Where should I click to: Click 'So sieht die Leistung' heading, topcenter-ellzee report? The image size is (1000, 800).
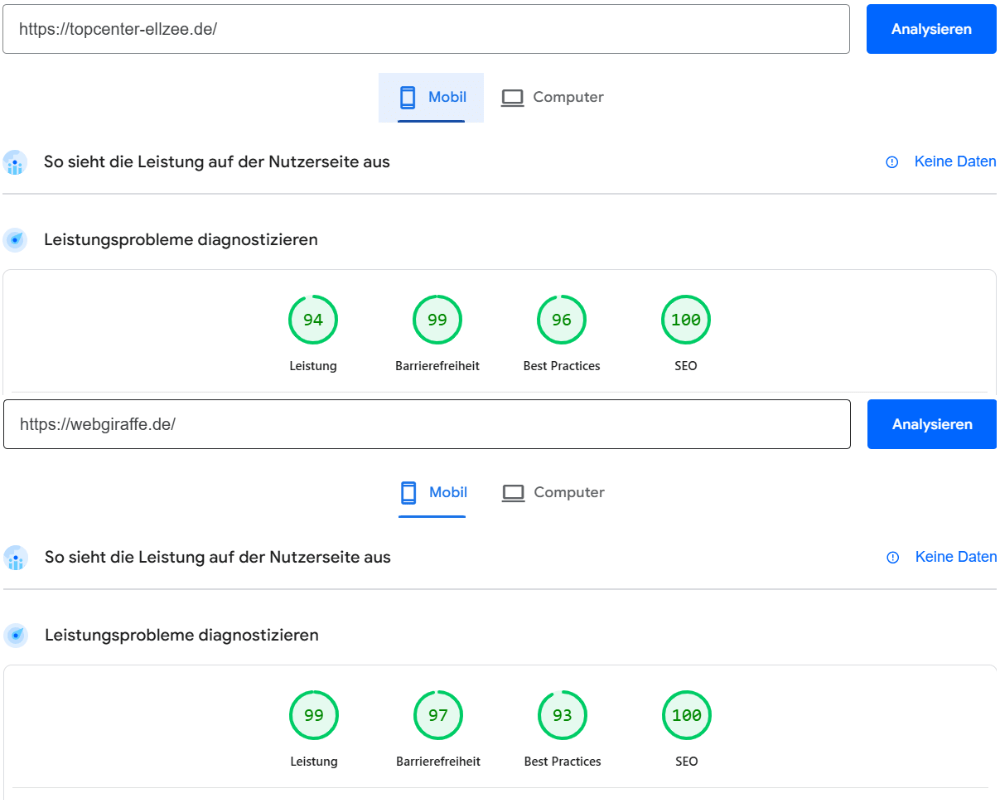[x=216, y=162]
